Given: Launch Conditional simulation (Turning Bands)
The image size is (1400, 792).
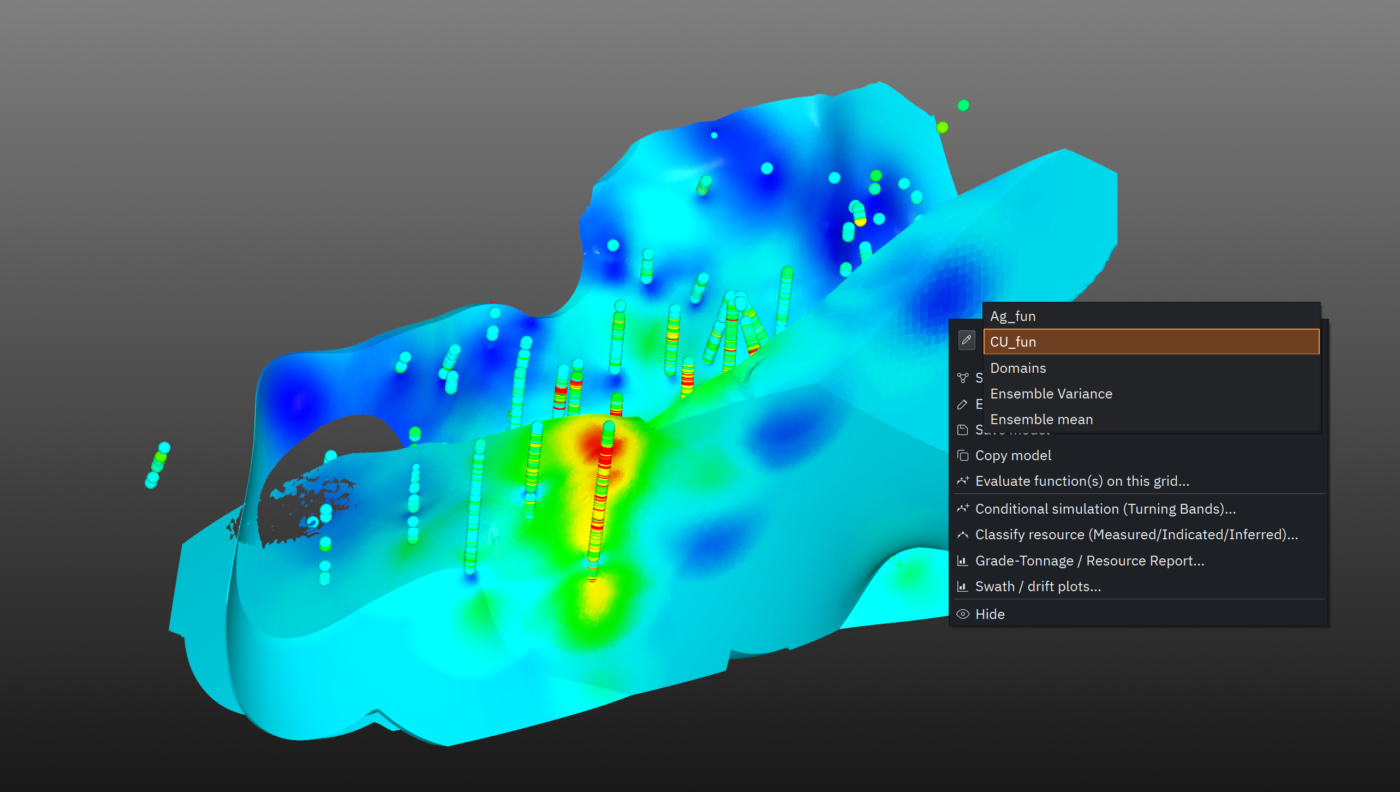Looking at the screenshot, I should pos(1137,509).
